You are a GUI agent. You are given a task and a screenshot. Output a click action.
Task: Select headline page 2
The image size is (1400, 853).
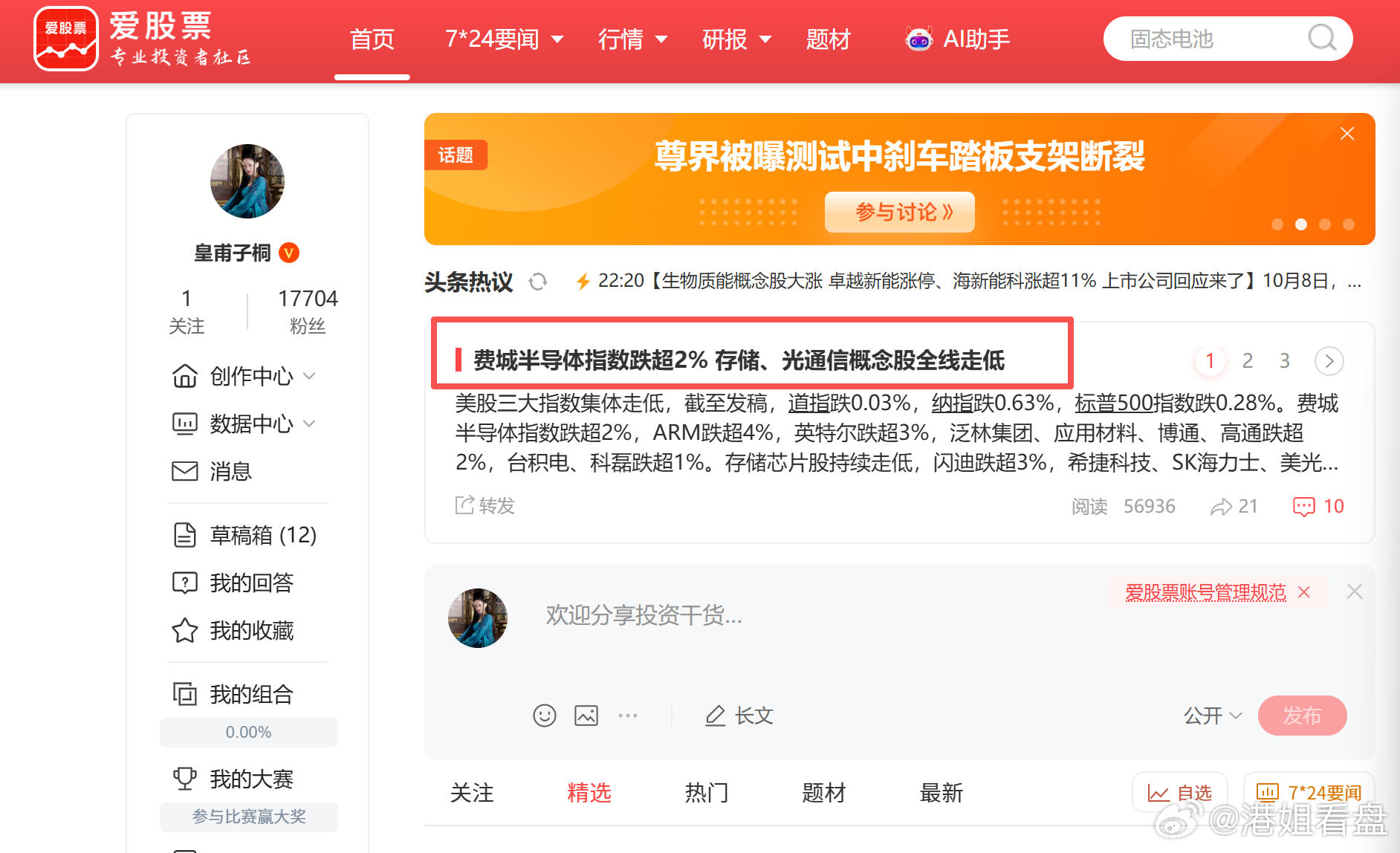[1248, 361]
